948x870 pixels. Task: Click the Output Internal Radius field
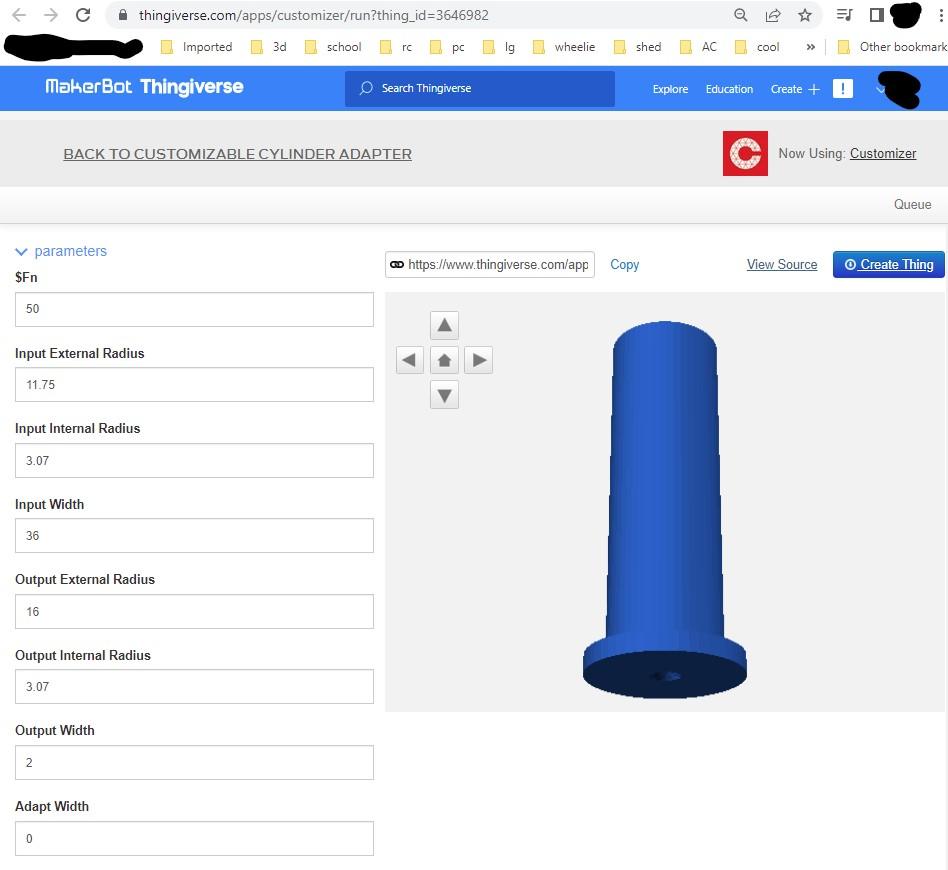click(194, 686)
